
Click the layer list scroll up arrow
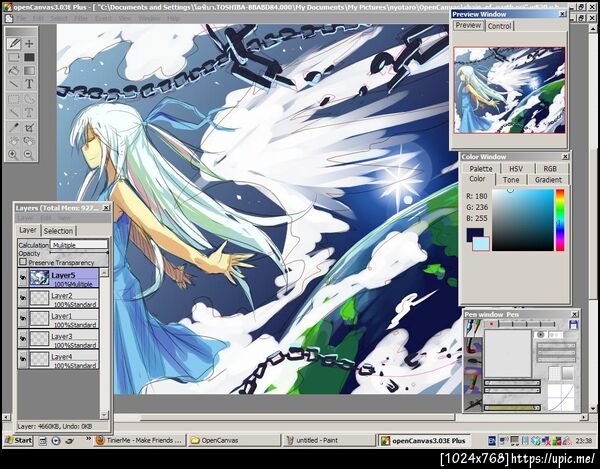104,272
